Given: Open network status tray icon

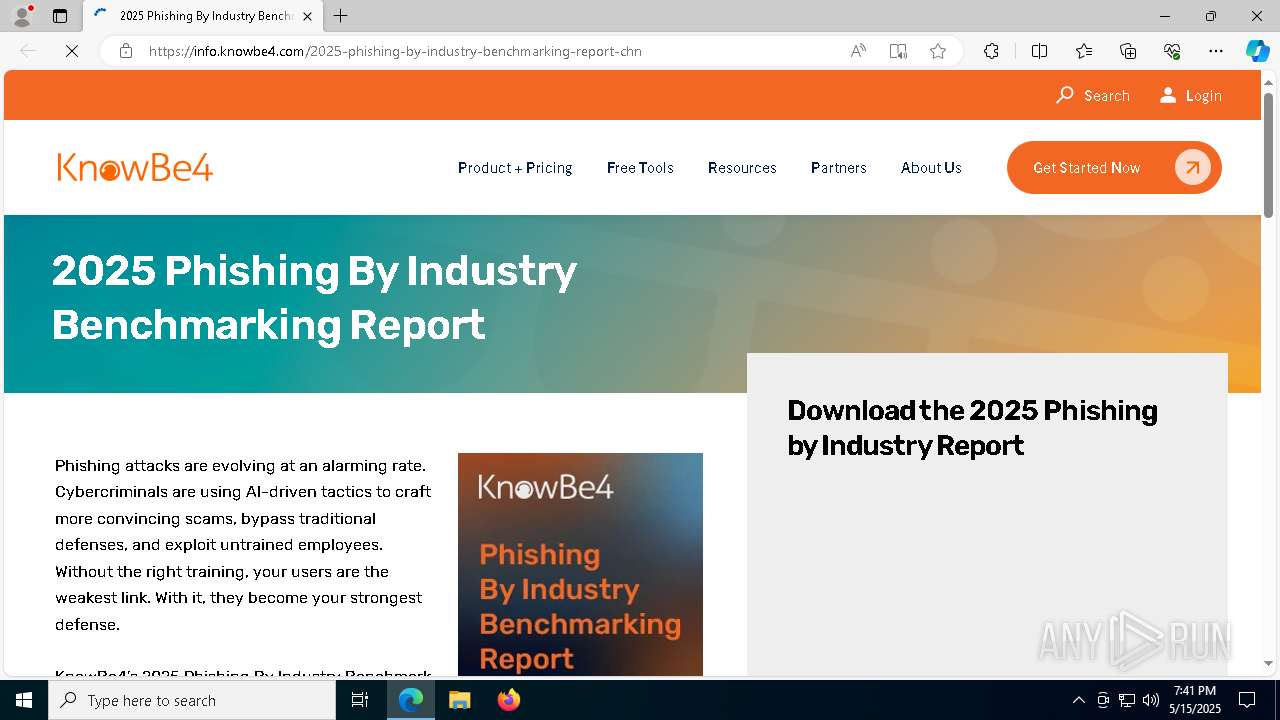Looking at the screenshot, I should pos(1127,700).
